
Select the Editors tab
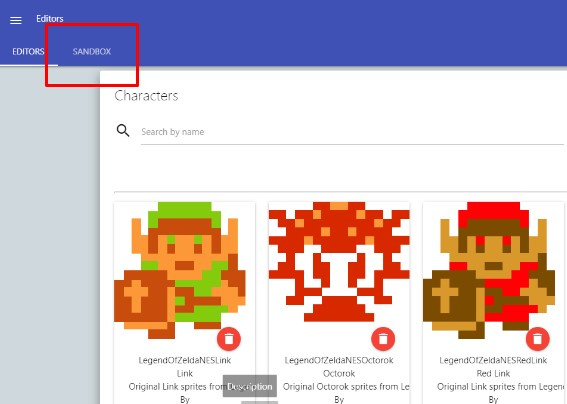pos(28,52)
